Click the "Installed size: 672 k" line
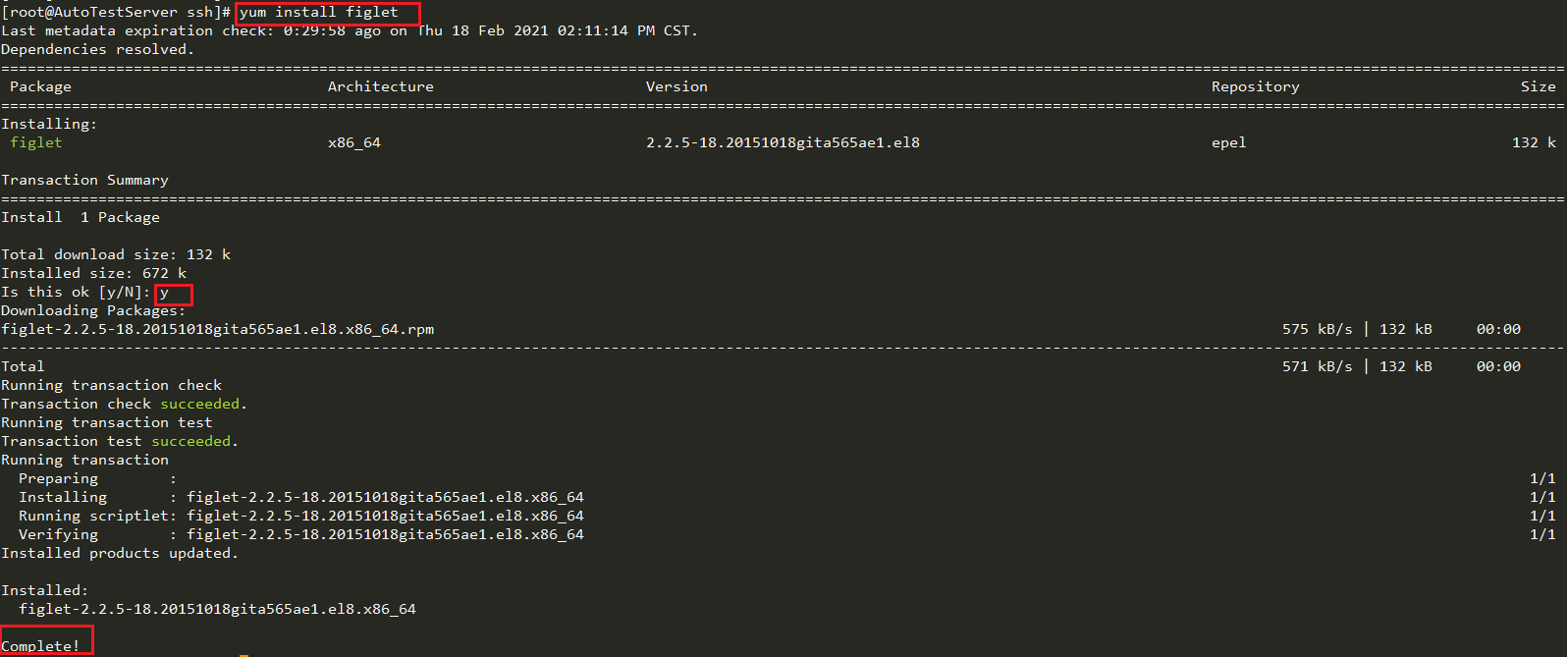This screenshot has height=657, width=1568. coord(93,273)
